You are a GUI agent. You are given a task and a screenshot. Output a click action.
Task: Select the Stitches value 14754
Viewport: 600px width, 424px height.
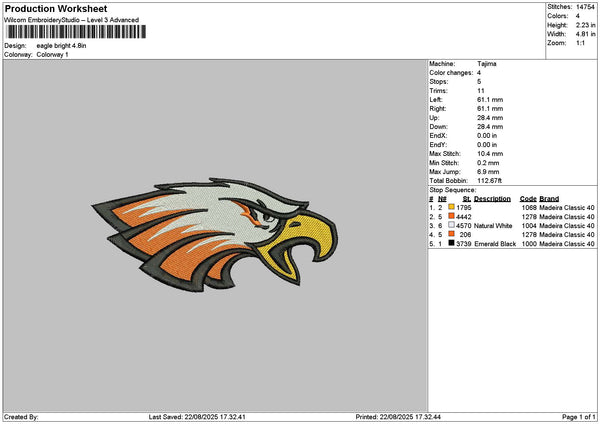(585, 7)
